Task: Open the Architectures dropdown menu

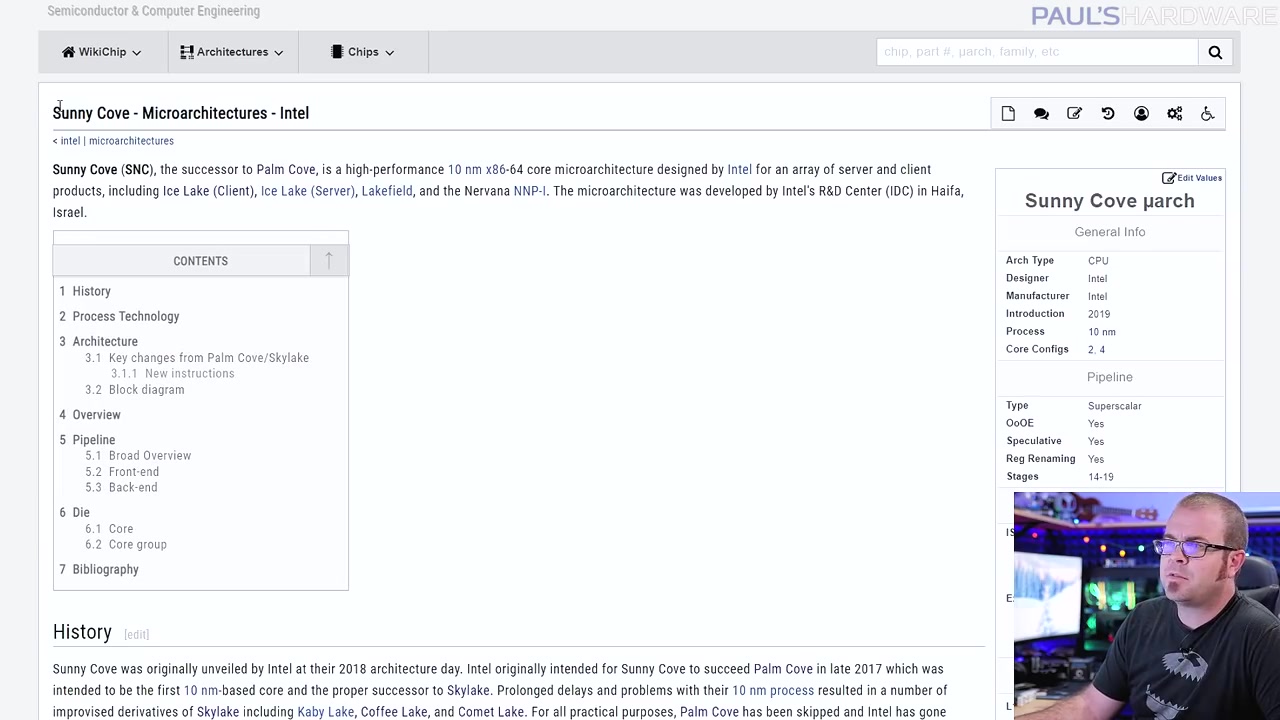Action: pyautogui.click(x=232, y=52)
